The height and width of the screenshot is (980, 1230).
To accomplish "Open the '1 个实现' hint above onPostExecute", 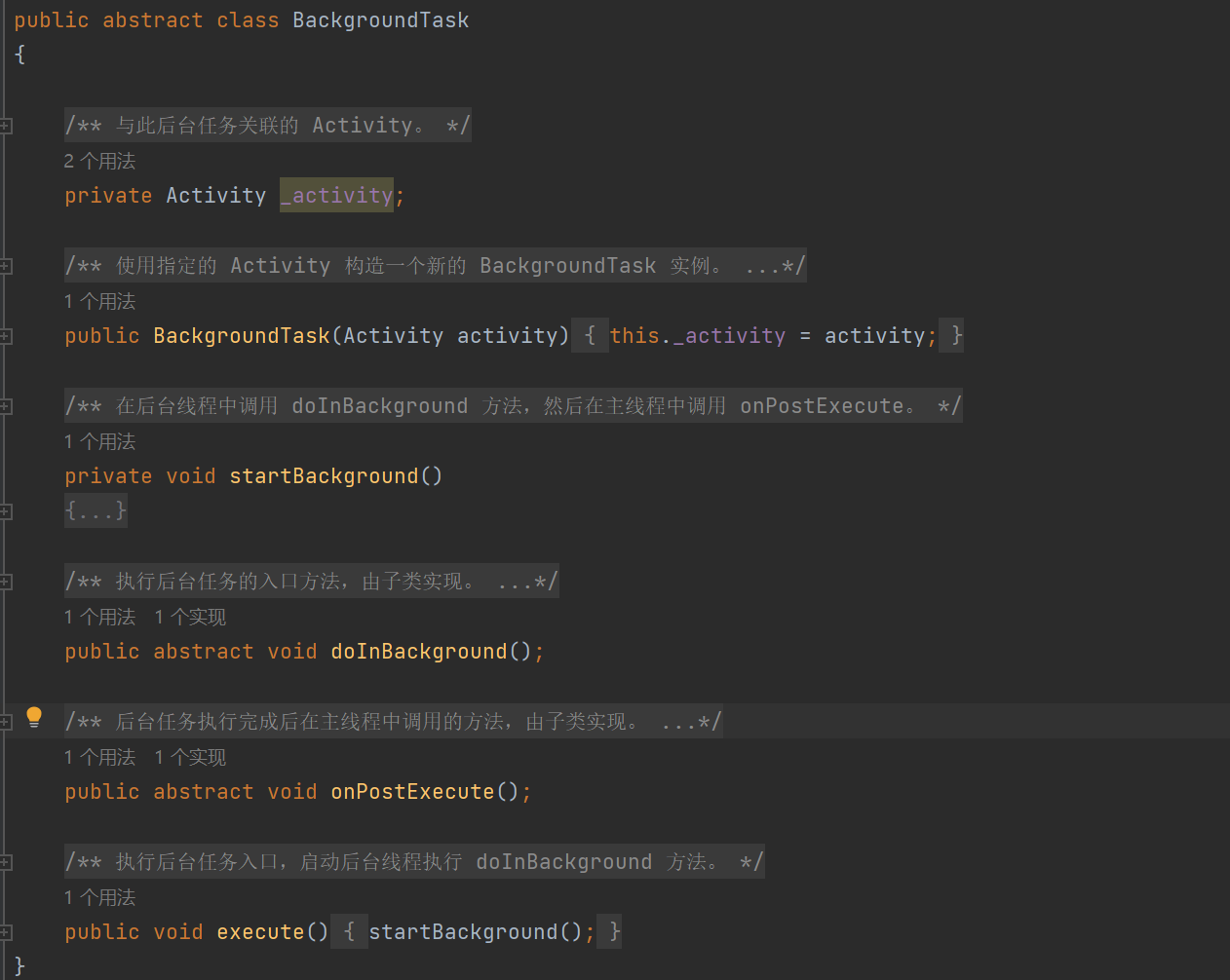I will pyautogui.click(x=190, y=757).
